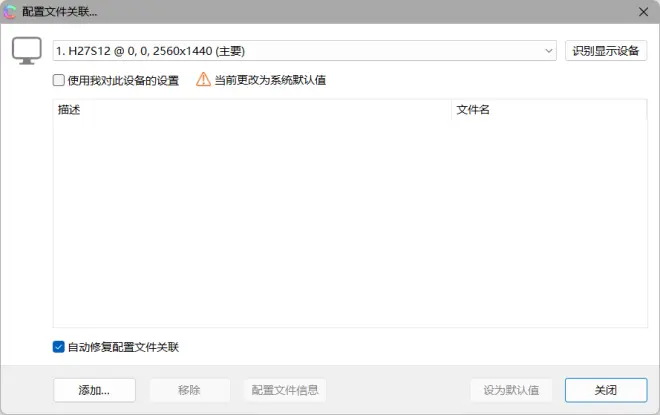Click the 识别显示设备 button
The image size is (660, 415).
(x=606, y=51)
